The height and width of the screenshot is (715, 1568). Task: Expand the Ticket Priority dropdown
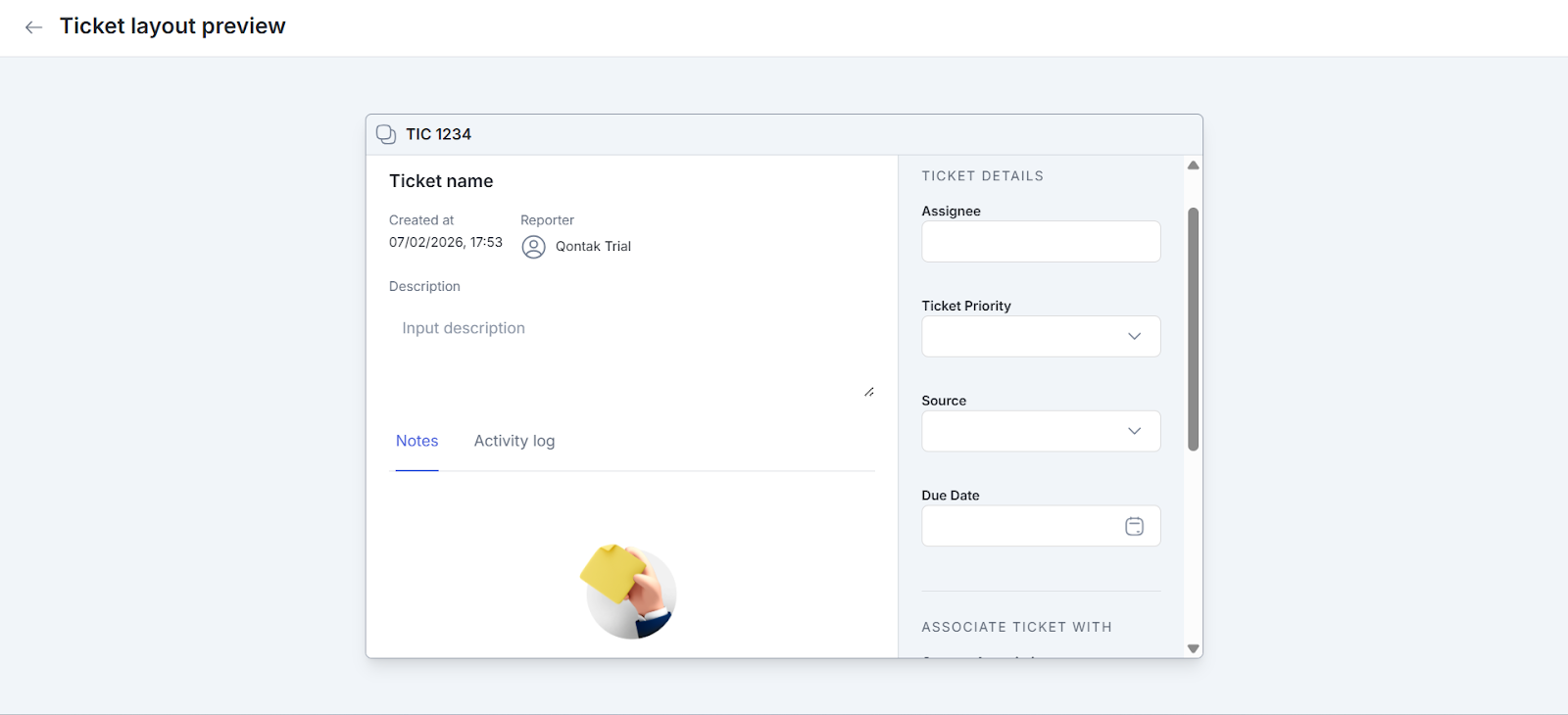coord(1025,336)
